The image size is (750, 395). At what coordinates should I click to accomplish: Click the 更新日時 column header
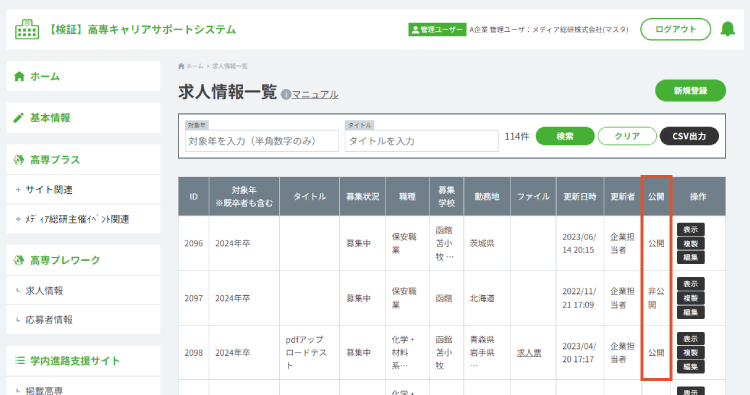[580, 197]
